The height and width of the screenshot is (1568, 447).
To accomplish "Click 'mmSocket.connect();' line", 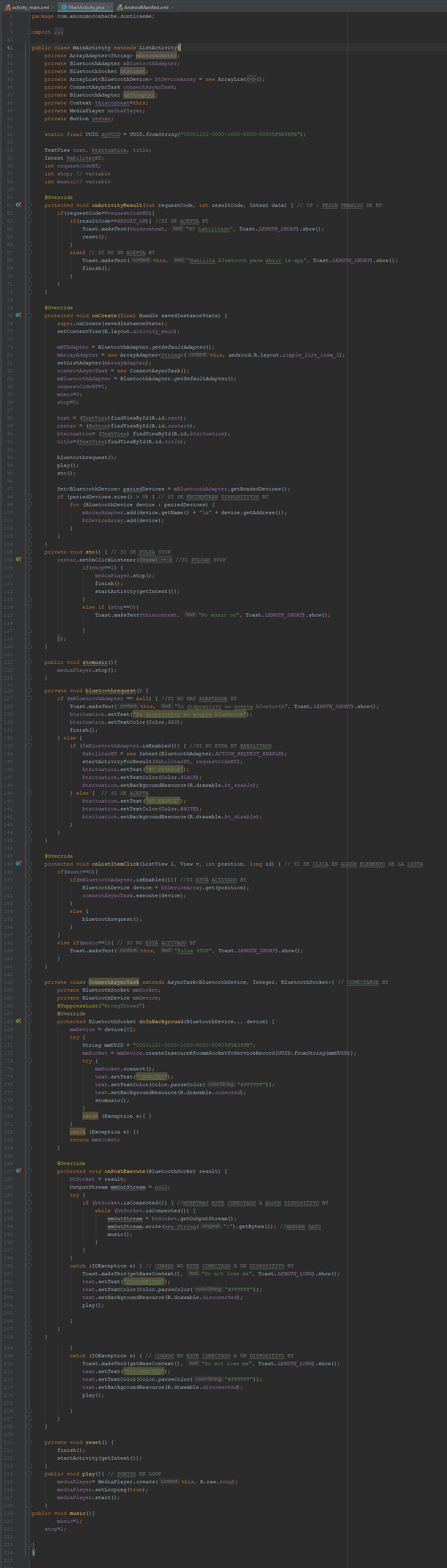I will tap(124, 1069).
